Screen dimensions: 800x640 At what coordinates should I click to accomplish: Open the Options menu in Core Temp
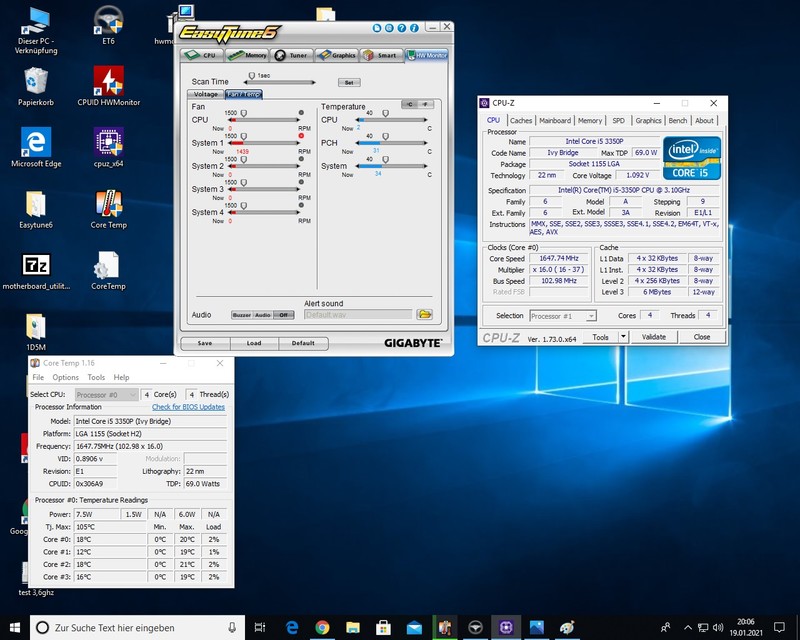(65, 377)
